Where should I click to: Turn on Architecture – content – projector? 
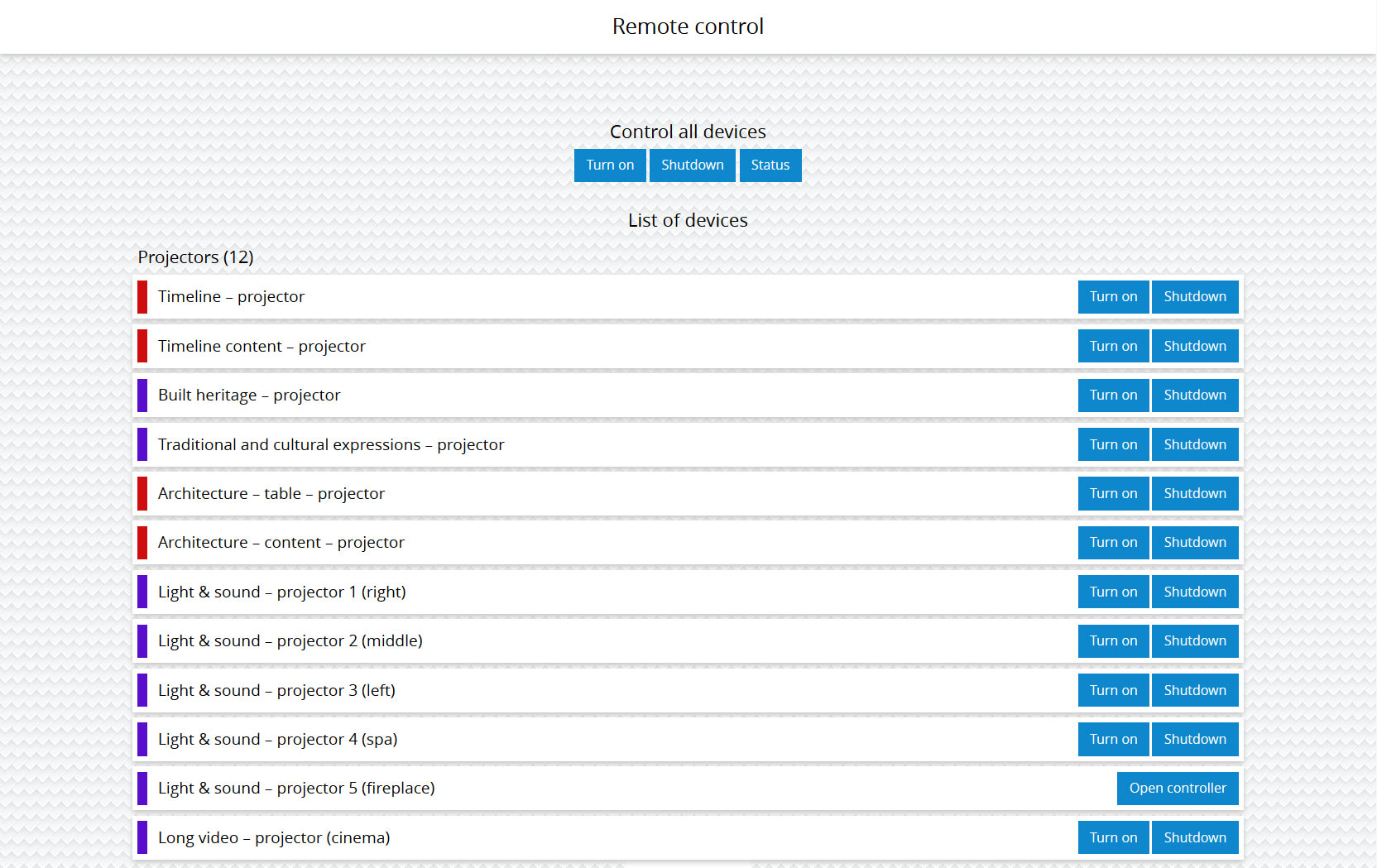[x=1113, y=542]
